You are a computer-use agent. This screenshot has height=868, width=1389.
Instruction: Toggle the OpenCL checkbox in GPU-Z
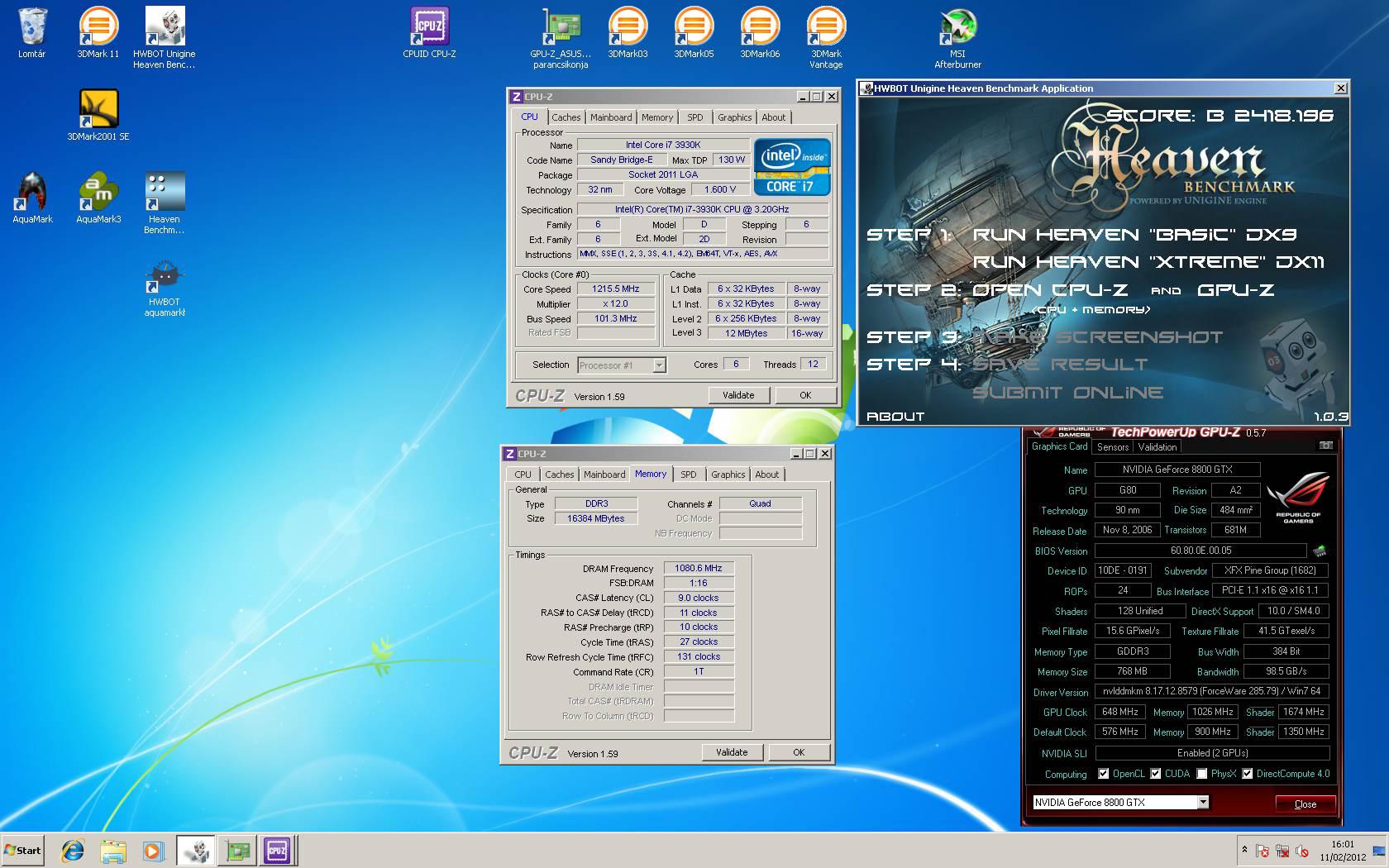[1104, 774]
